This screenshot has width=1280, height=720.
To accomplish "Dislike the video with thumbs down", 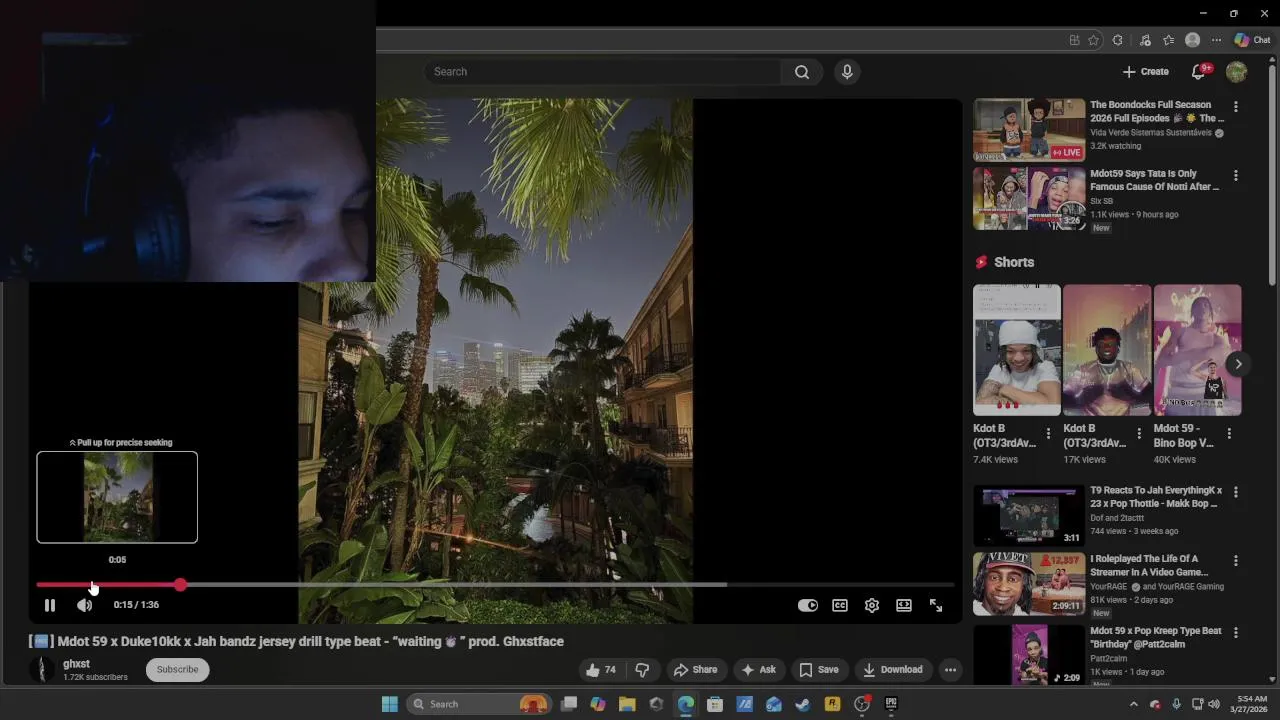I will pos(643,670).
